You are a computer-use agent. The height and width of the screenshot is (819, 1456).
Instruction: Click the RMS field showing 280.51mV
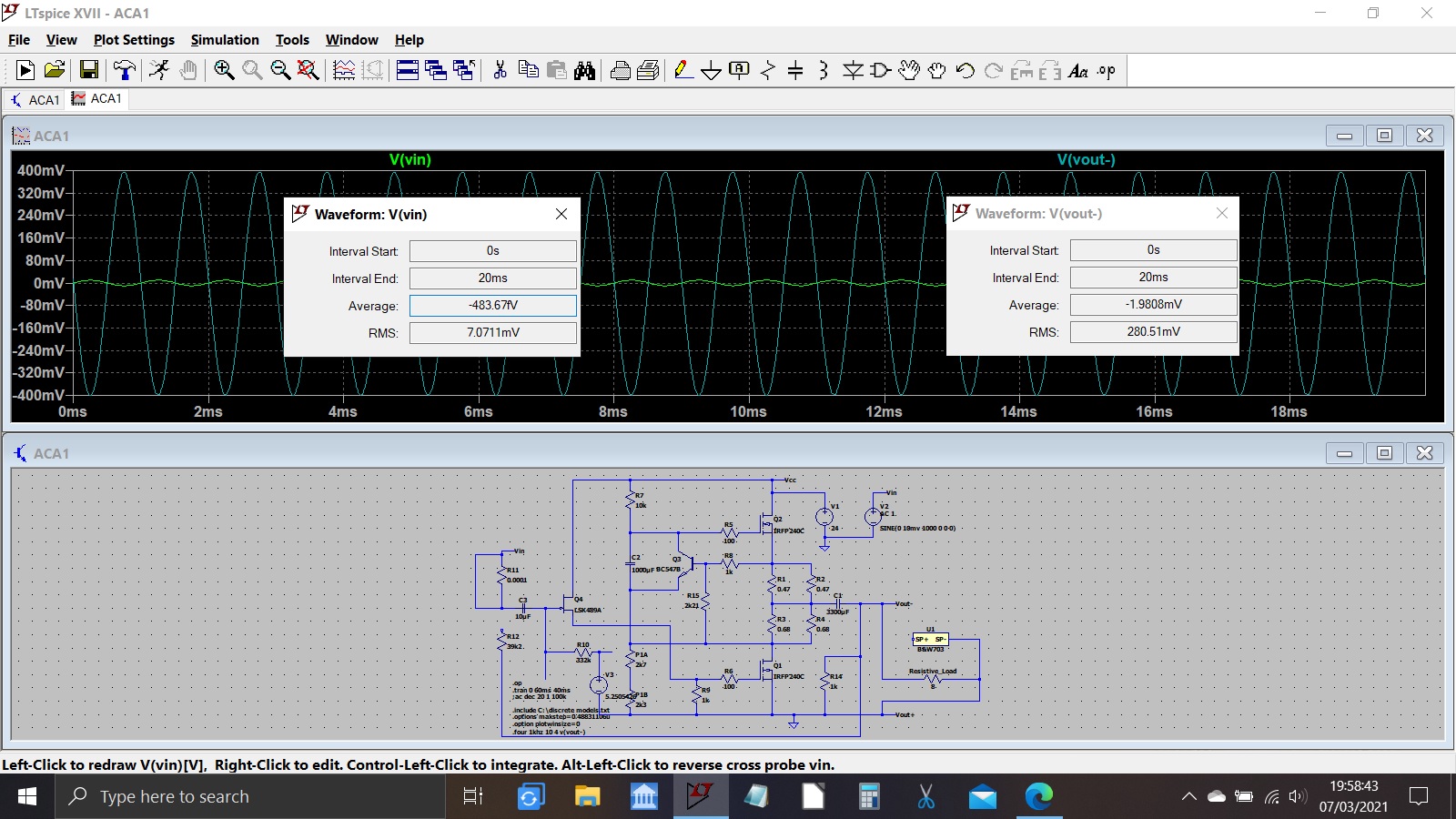tap(1153, 332)
